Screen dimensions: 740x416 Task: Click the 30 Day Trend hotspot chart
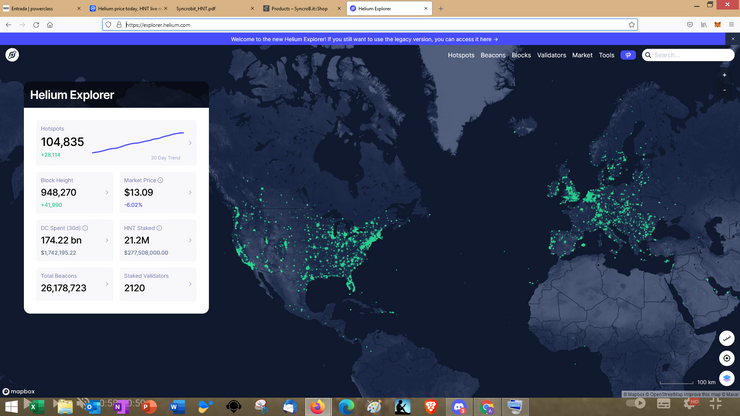tap(138, 143)
